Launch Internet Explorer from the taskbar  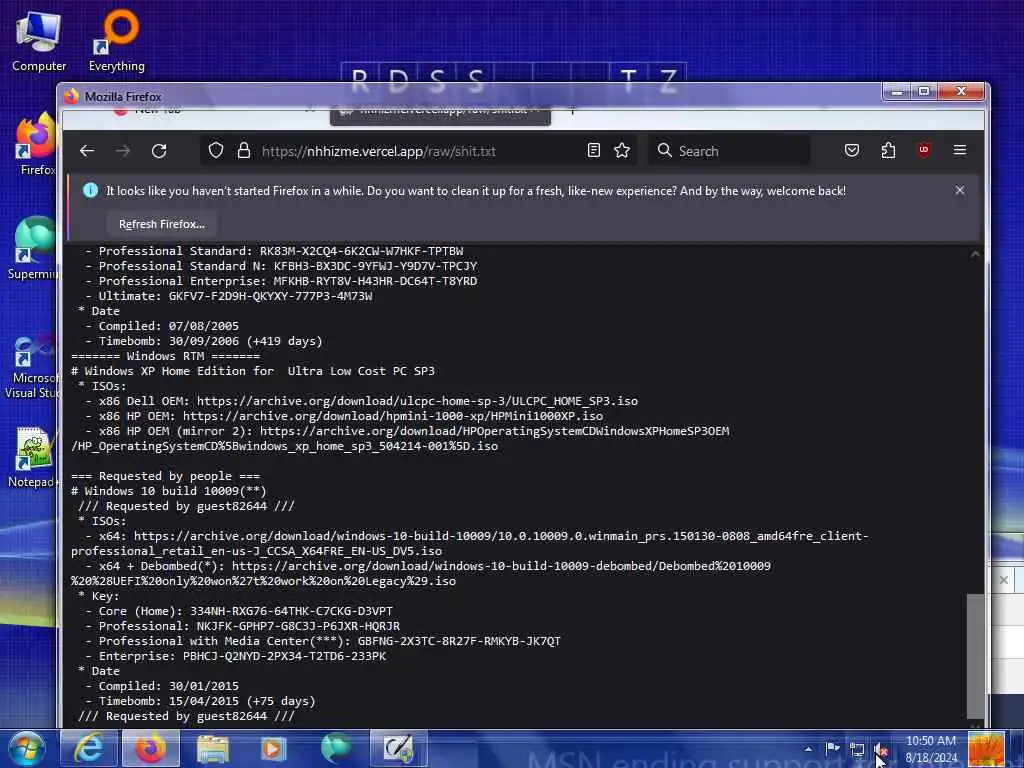pyautogui.click(x=88, y=748)
